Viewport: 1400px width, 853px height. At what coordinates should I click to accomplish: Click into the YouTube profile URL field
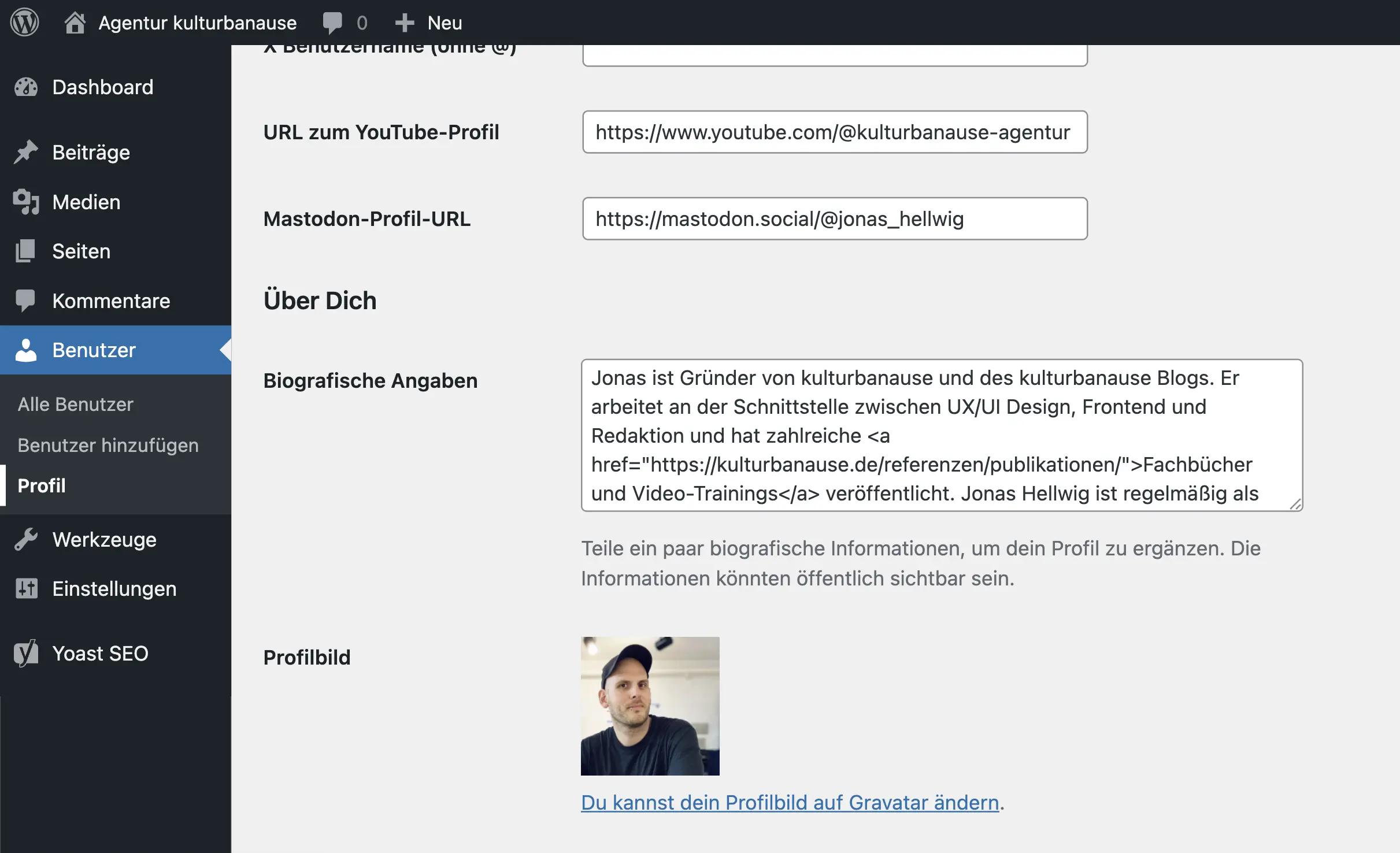[x=834, y=132]
